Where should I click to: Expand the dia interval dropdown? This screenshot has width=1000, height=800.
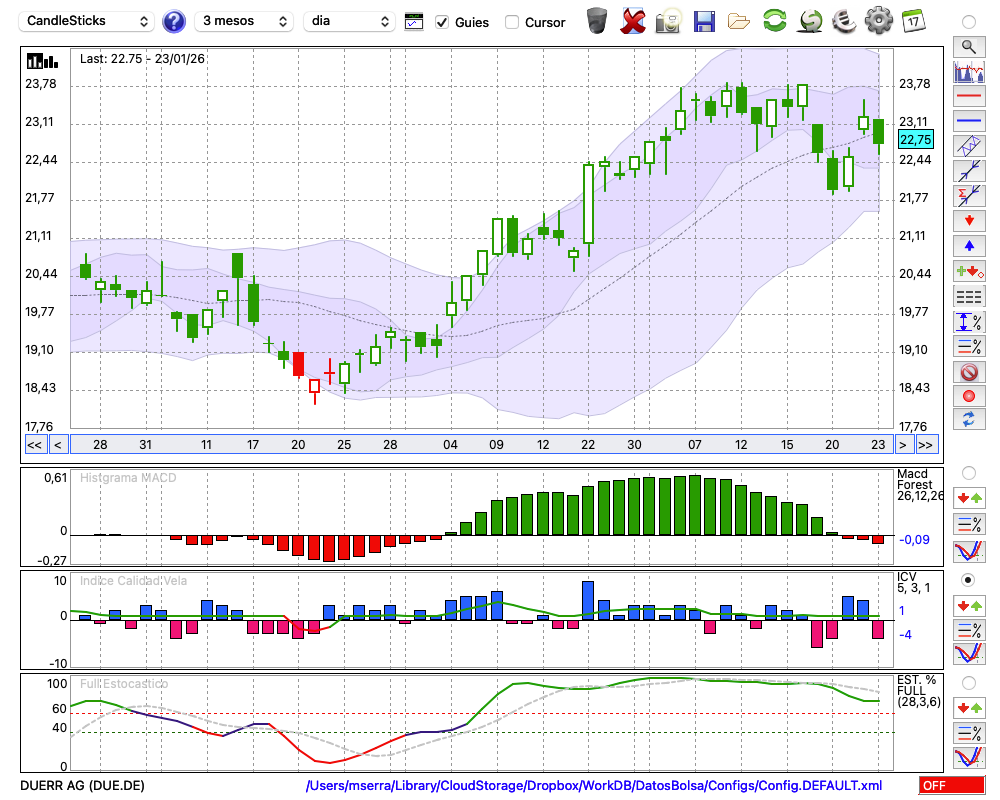[350, 21]
